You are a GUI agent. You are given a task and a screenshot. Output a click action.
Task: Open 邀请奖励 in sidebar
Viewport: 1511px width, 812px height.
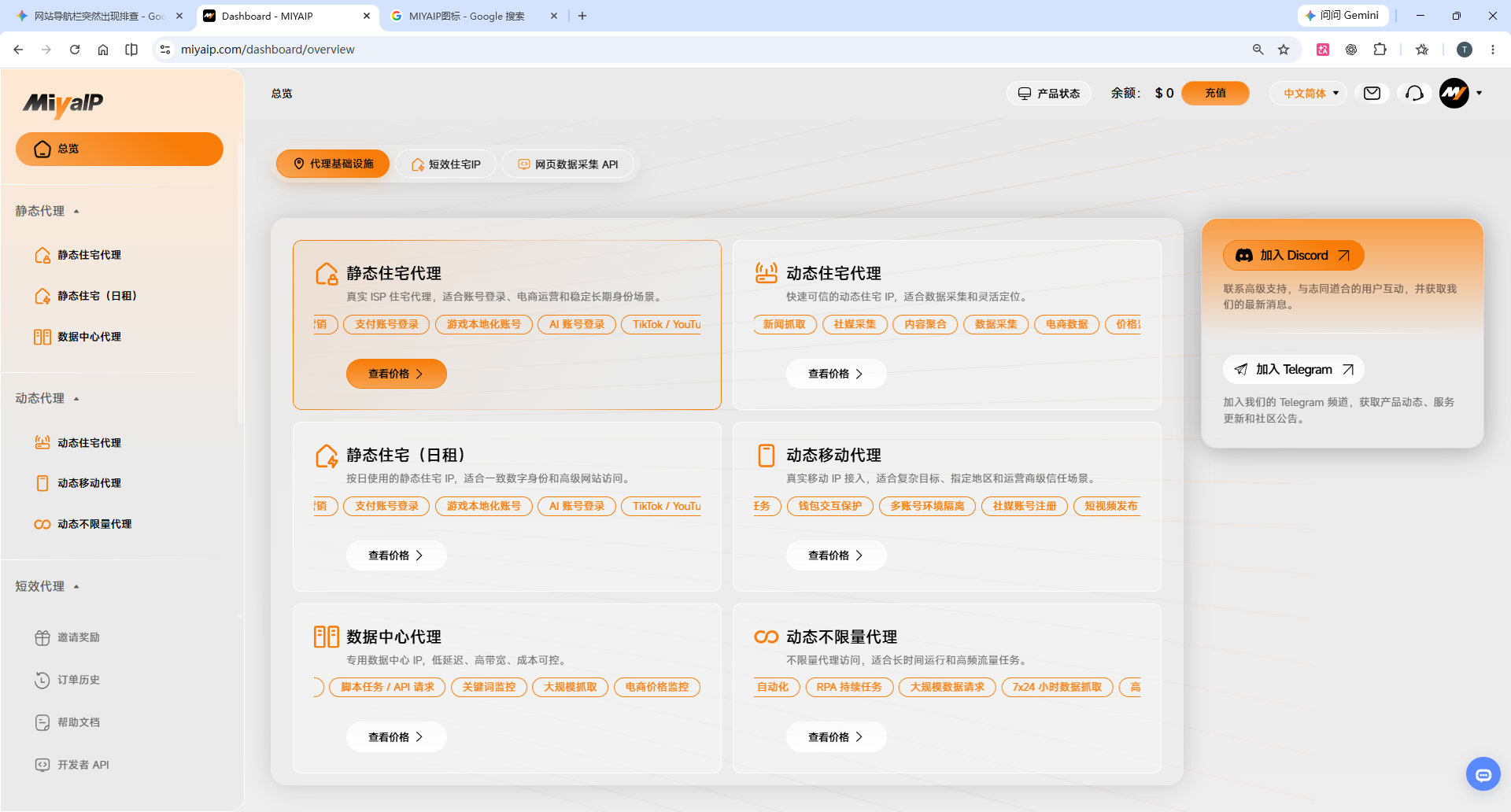tap(120, 637)
